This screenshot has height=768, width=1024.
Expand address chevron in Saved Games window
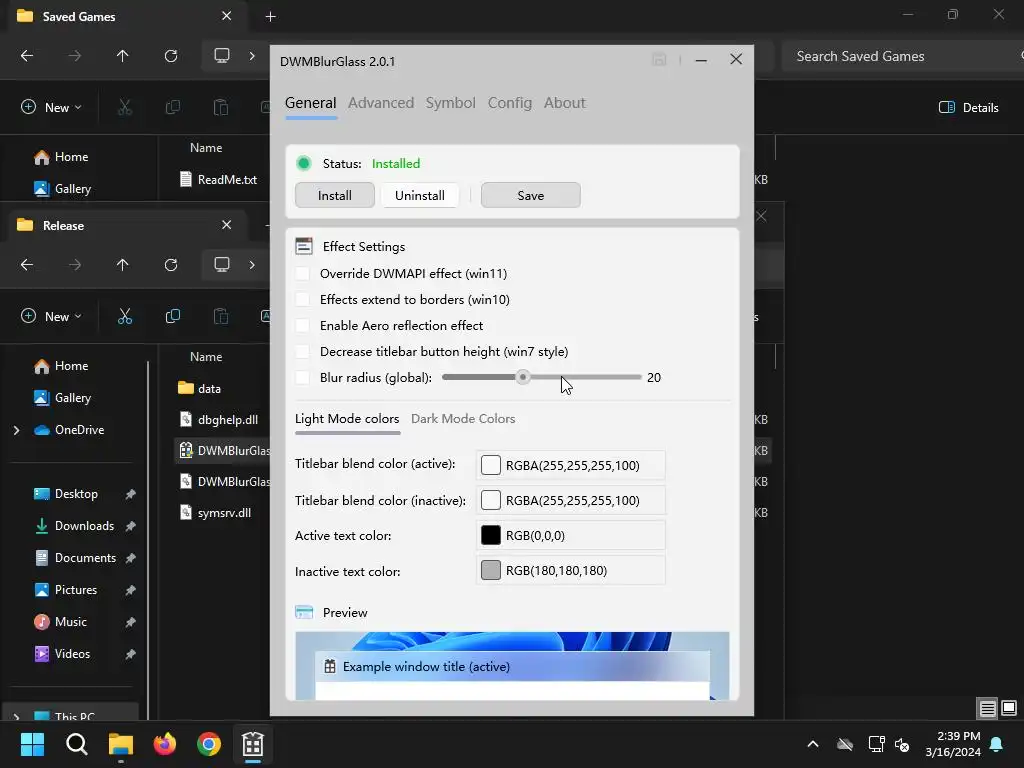(x=252, y=56)
